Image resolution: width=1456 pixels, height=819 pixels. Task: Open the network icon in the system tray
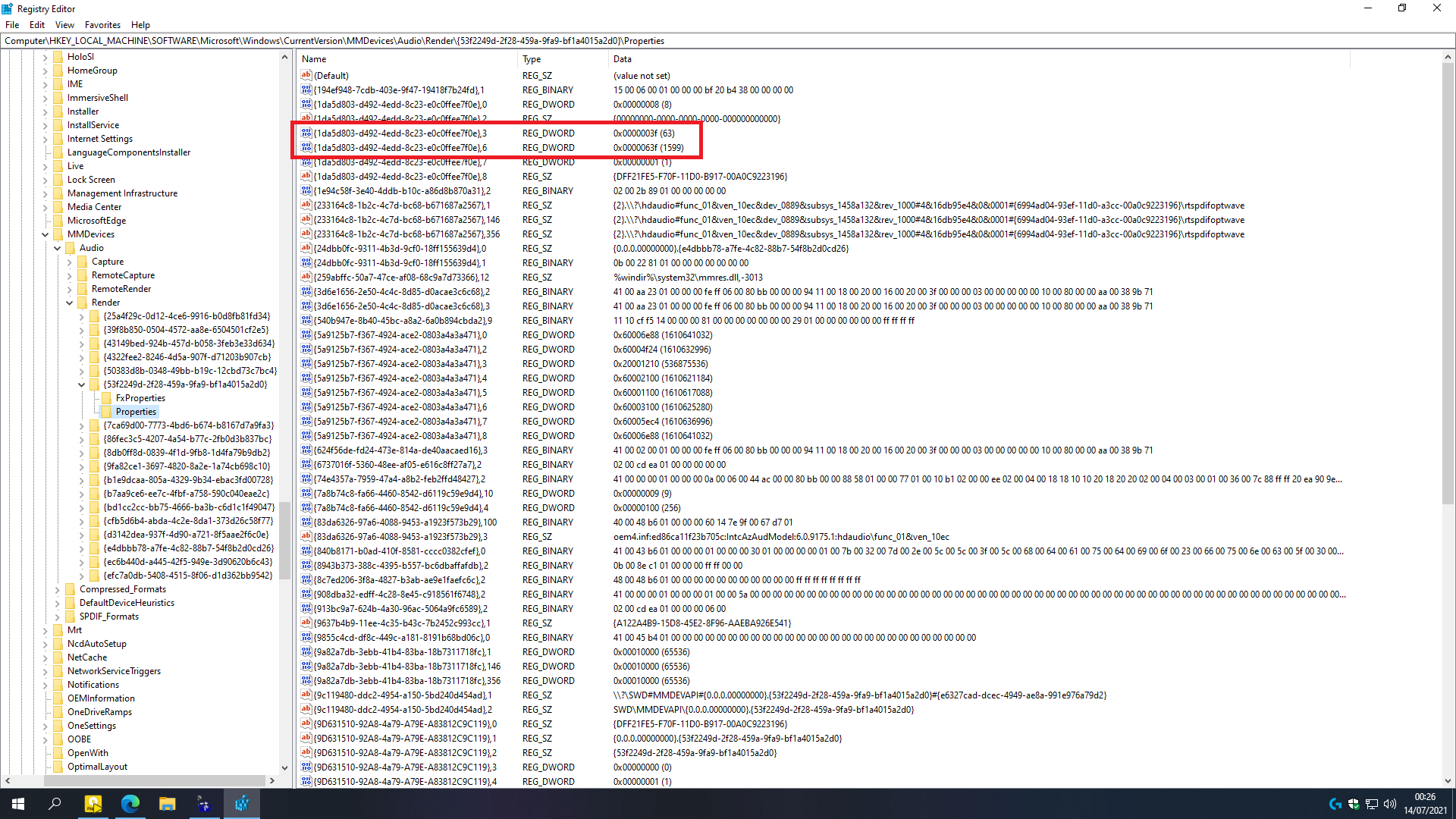[1372, 804]
